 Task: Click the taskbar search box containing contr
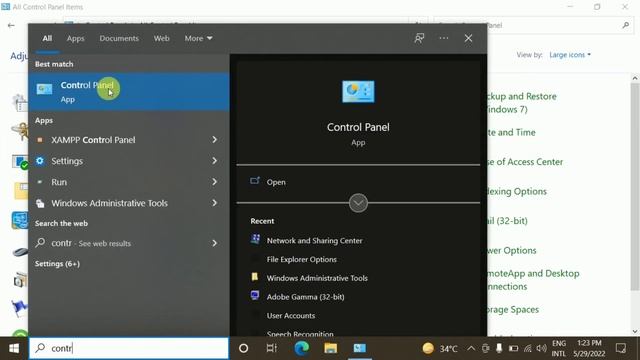point(129,348)
